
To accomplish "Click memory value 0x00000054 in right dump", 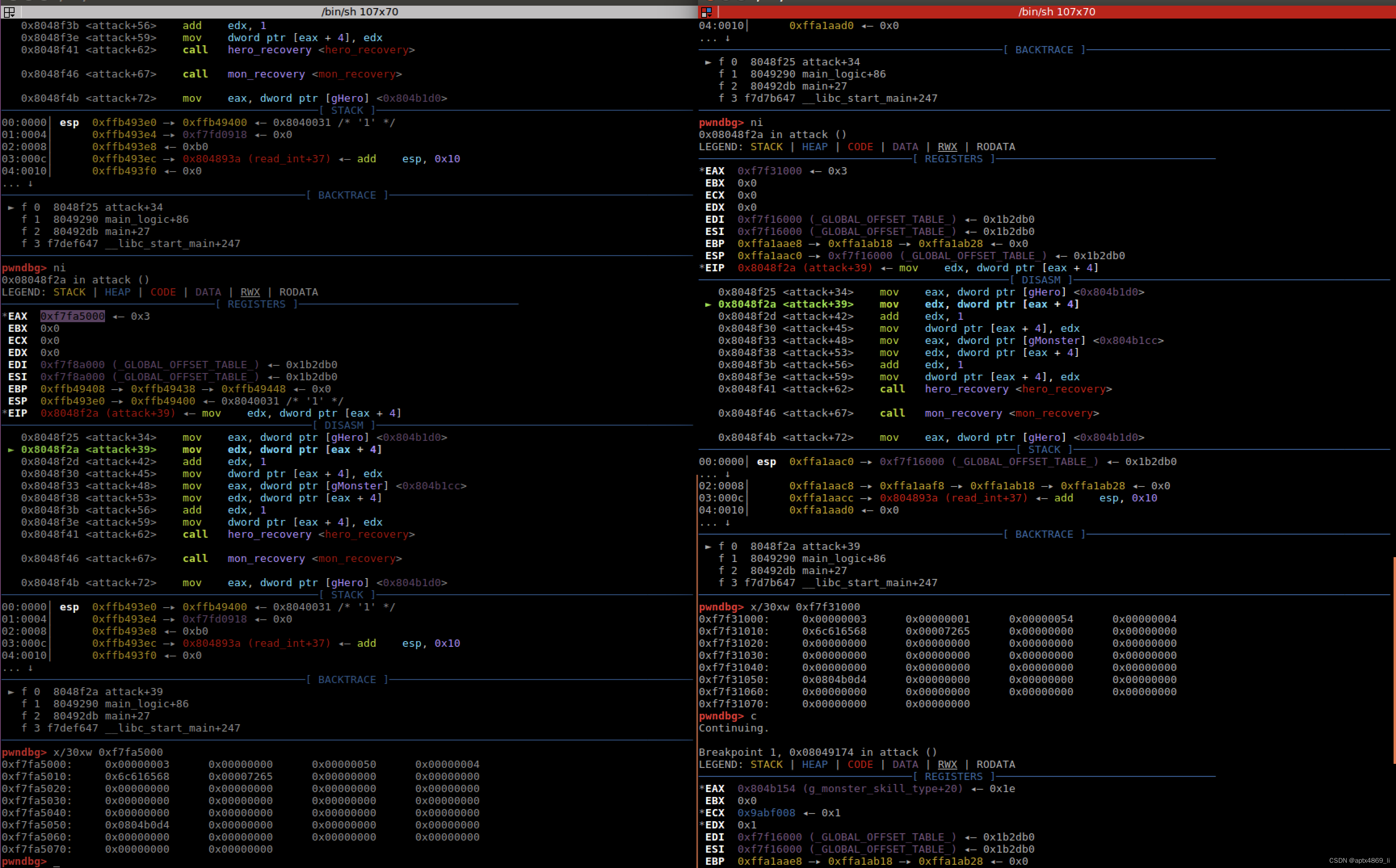I will 1041,619.
